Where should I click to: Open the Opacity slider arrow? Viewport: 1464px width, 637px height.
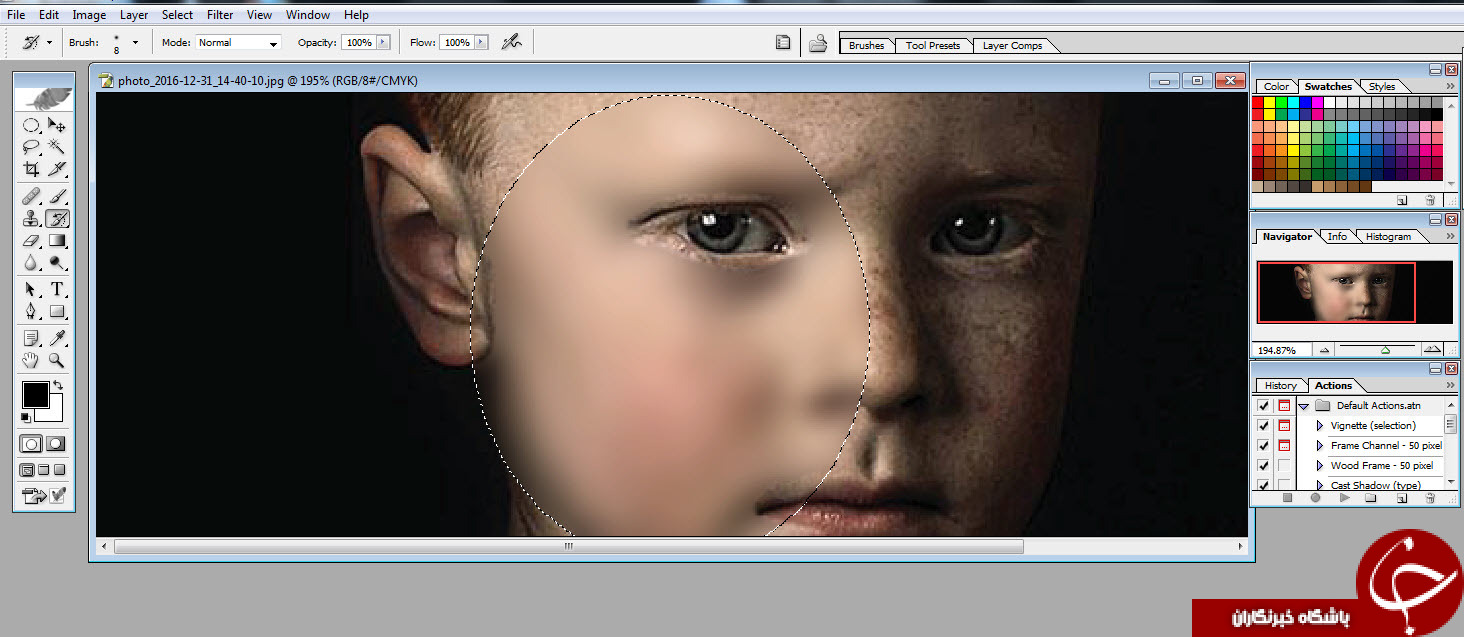click(383, 43)
